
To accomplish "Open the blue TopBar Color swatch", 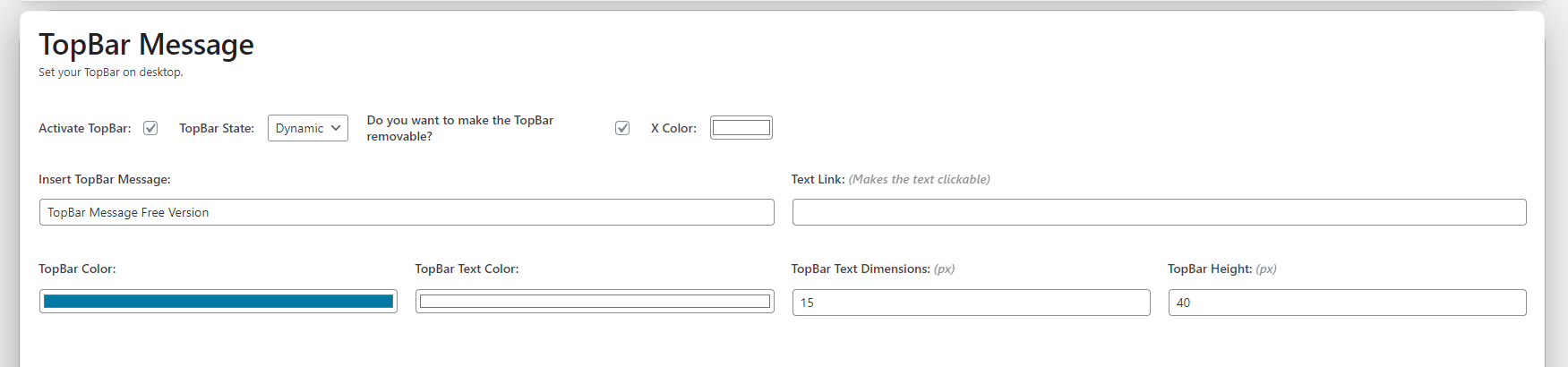I will pyautogui.click(x=218, y=302).
